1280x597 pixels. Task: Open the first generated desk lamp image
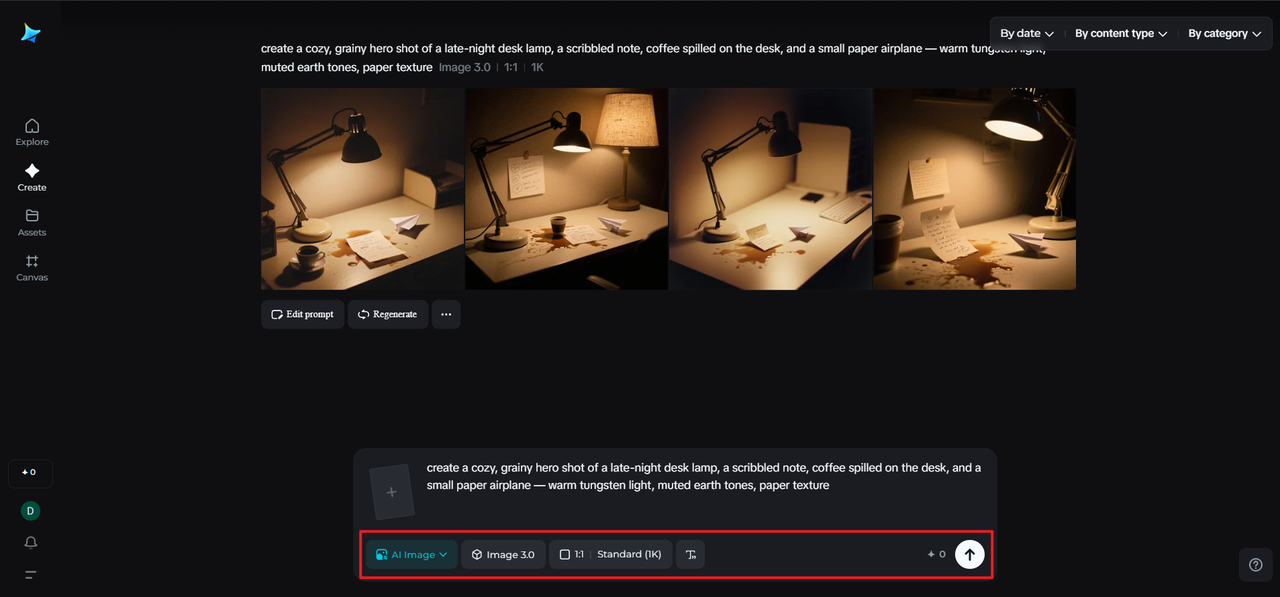pos(362,189)
